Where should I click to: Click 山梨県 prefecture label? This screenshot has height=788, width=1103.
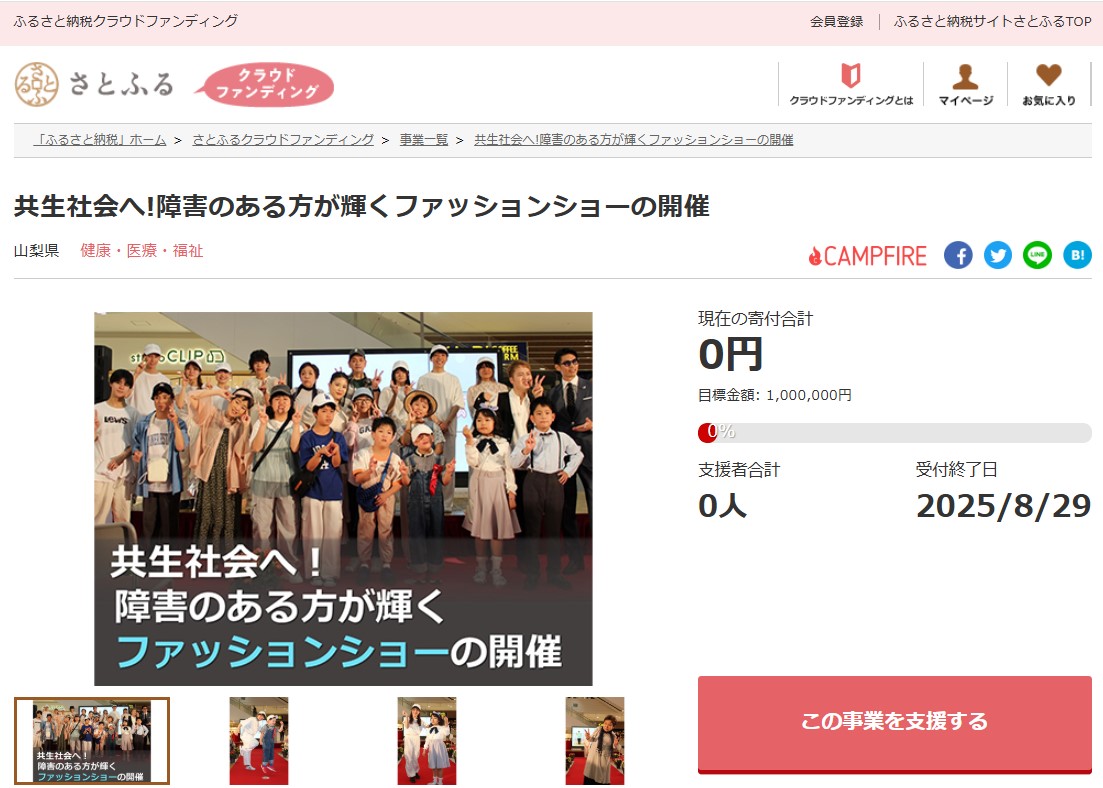[x=37, y=250]
